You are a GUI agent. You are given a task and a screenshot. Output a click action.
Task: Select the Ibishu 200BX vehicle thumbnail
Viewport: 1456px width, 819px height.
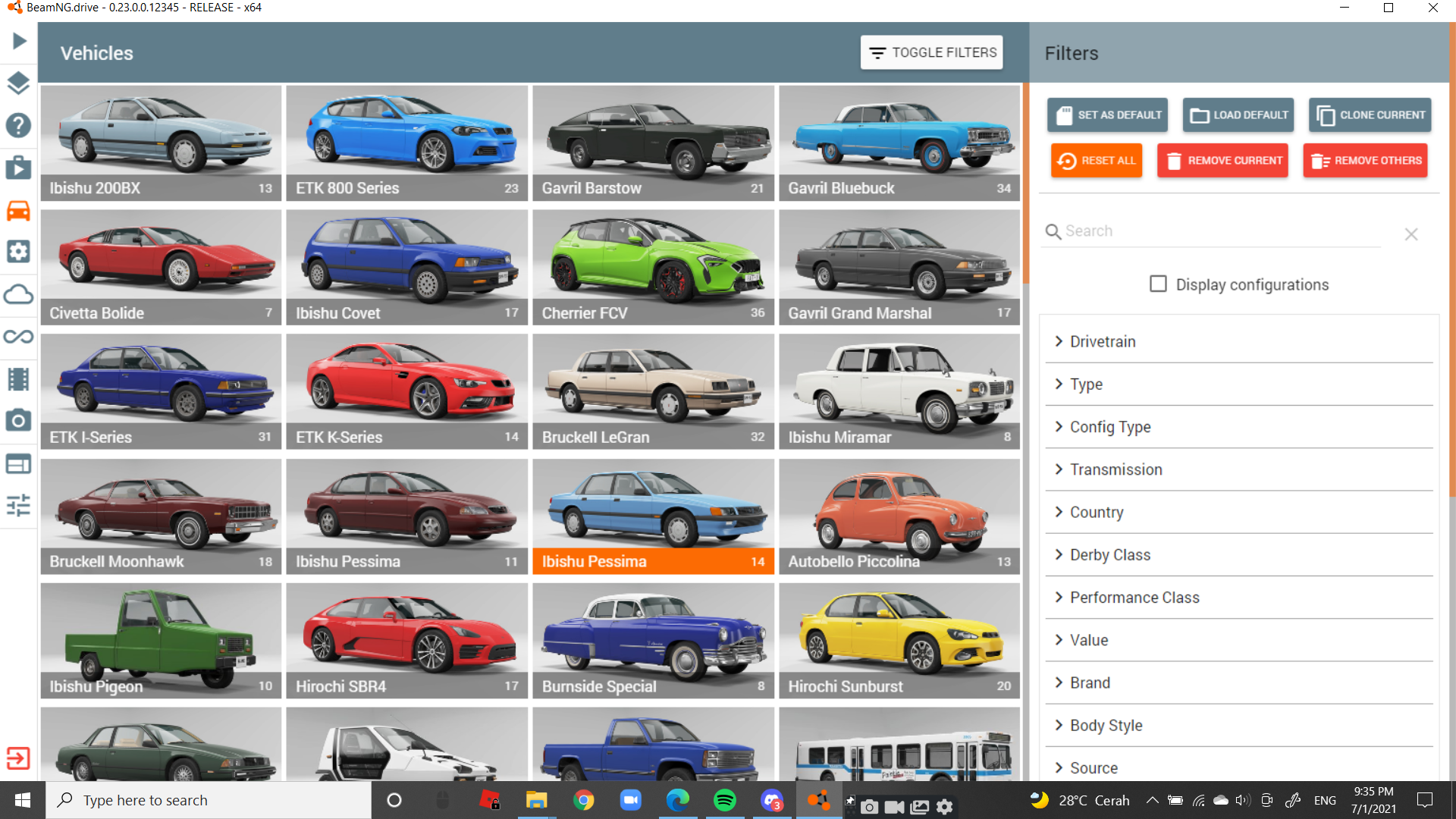[x=161, y=143]
